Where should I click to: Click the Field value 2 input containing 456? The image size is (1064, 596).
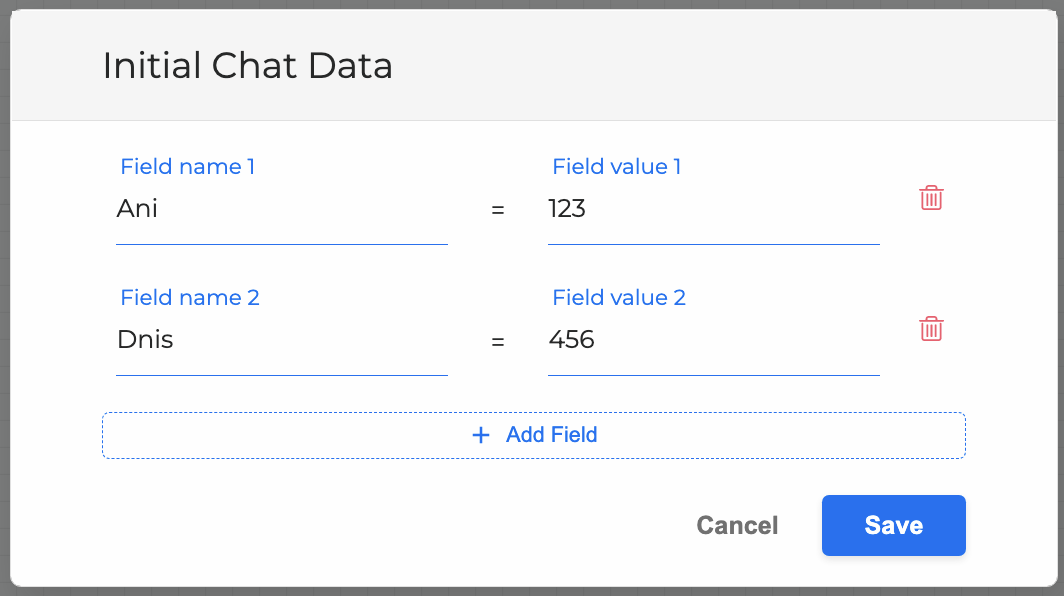713,341
